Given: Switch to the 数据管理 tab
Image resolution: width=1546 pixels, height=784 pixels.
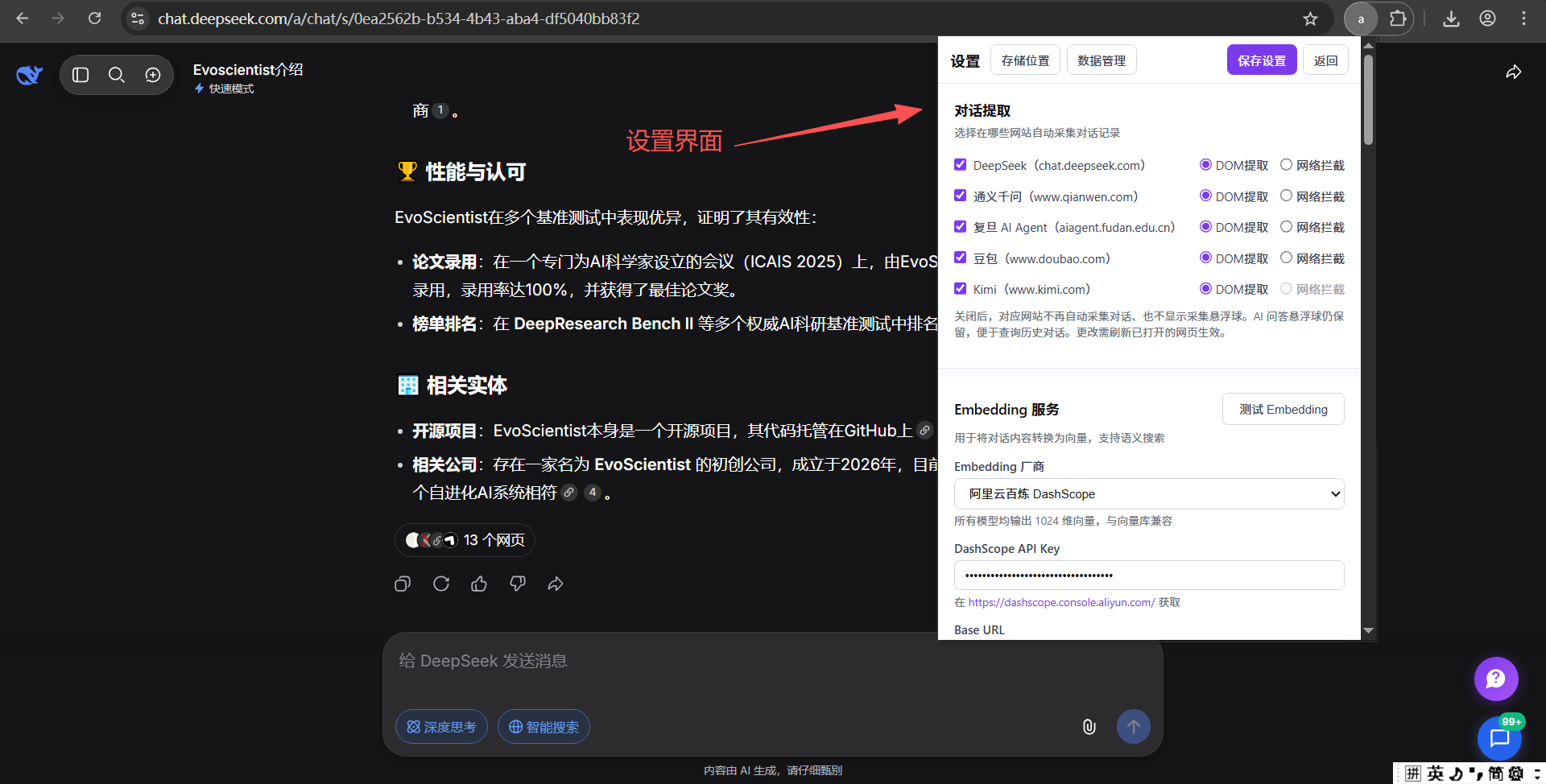Looking at the screenshot, I should pyautogui.click(x=1102, y=60).
